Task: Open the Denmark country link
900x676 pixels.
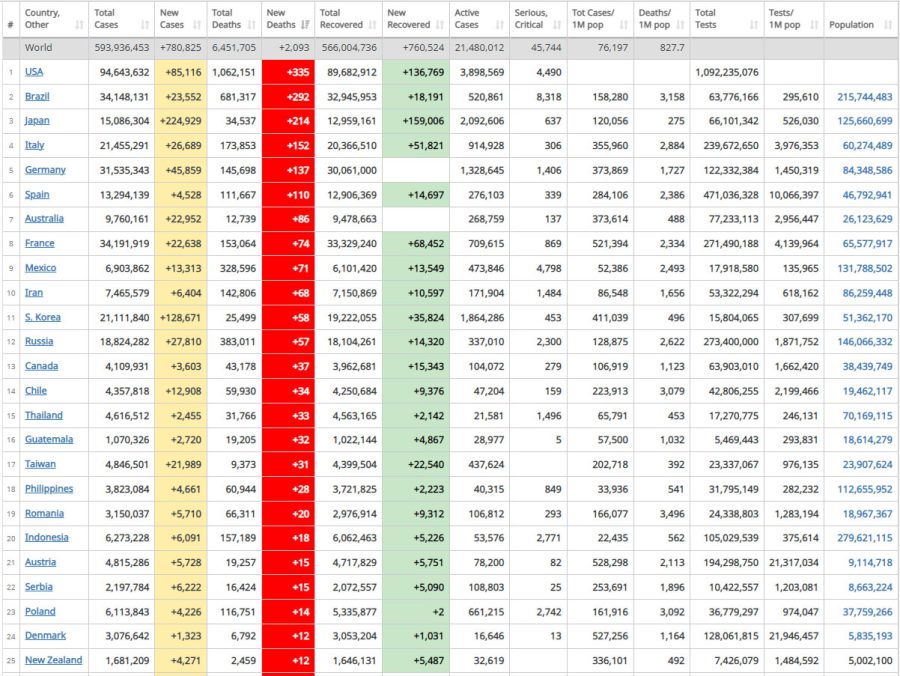Action: click(x=45, y=636)
